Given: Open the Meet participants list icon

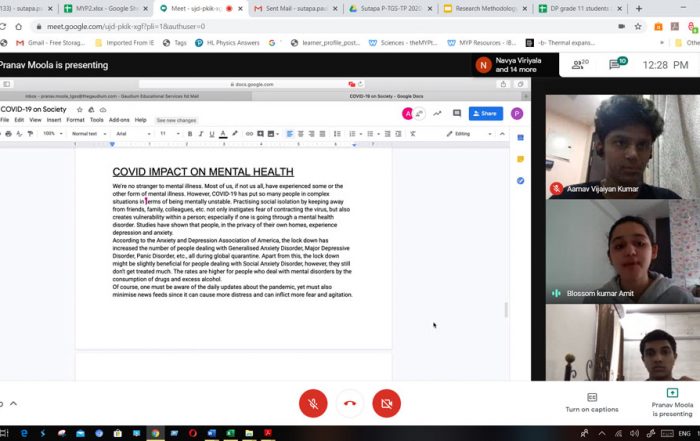Looking at the screenshot, I should point(580,65).
